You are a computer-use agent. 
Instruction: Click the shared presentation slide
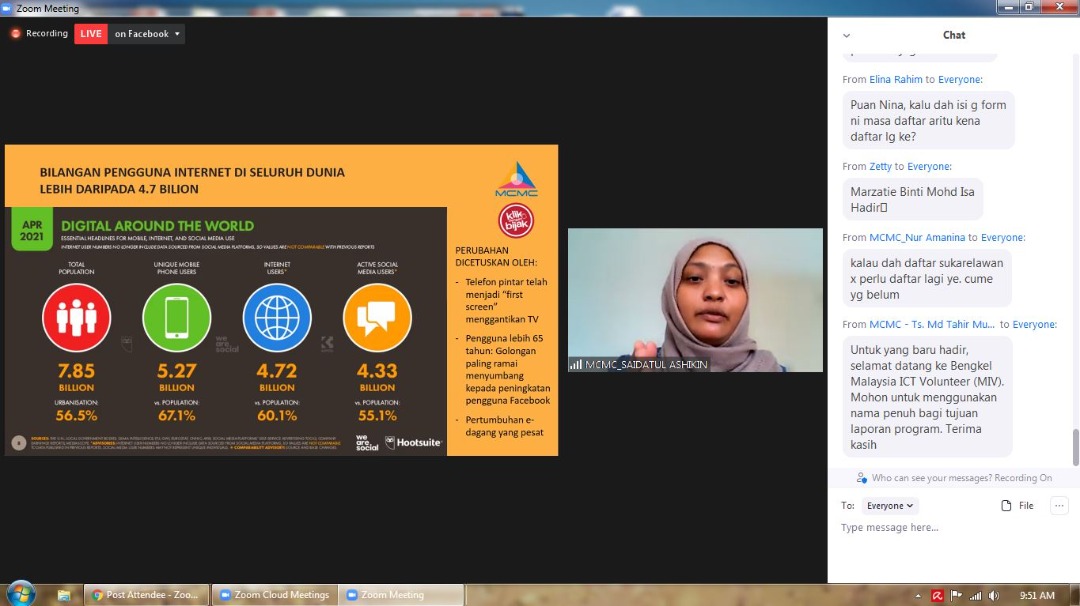[x=281, y=300]
